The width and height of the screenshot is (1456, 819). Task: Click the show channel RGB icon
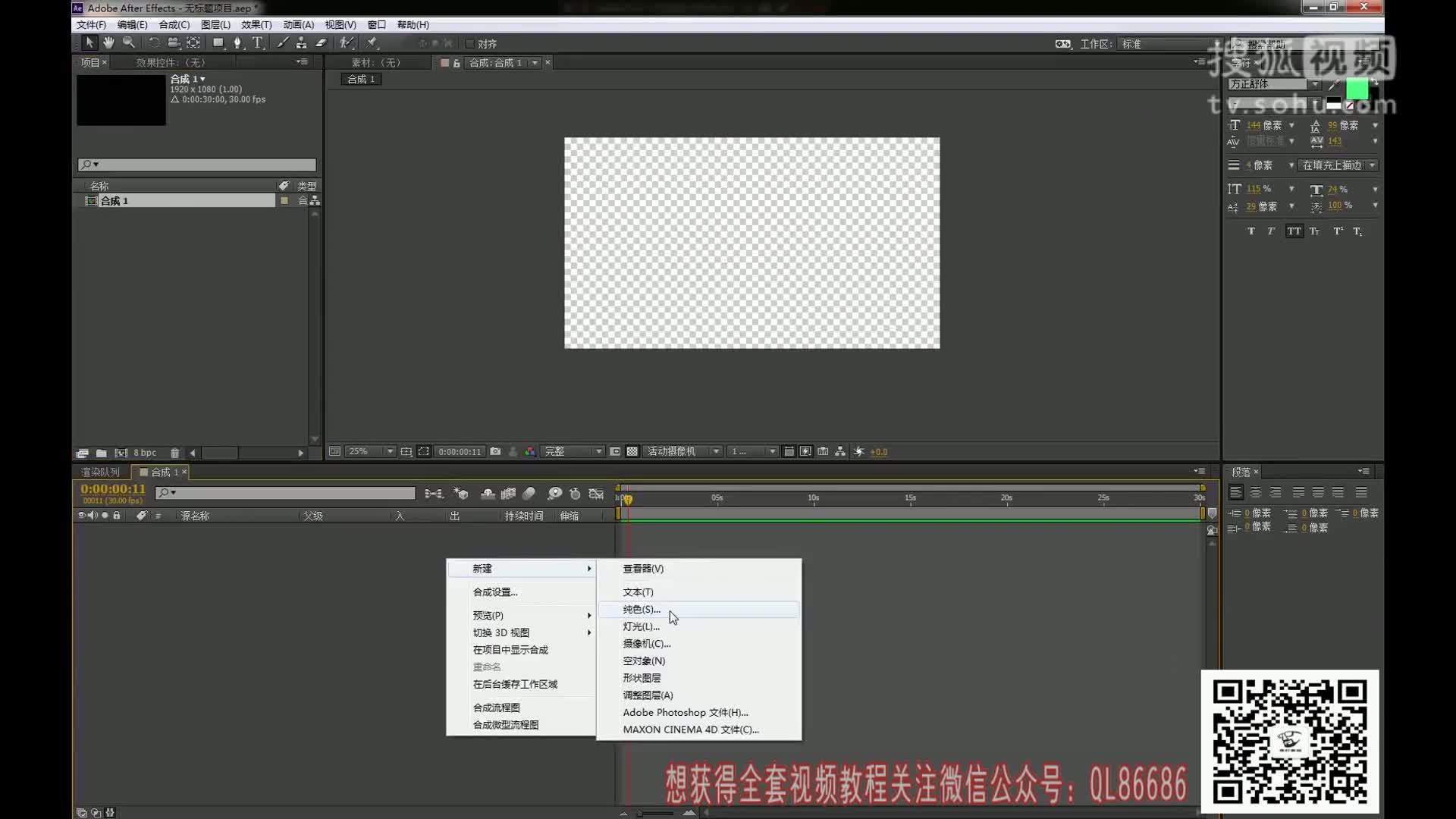coord(530,451)
